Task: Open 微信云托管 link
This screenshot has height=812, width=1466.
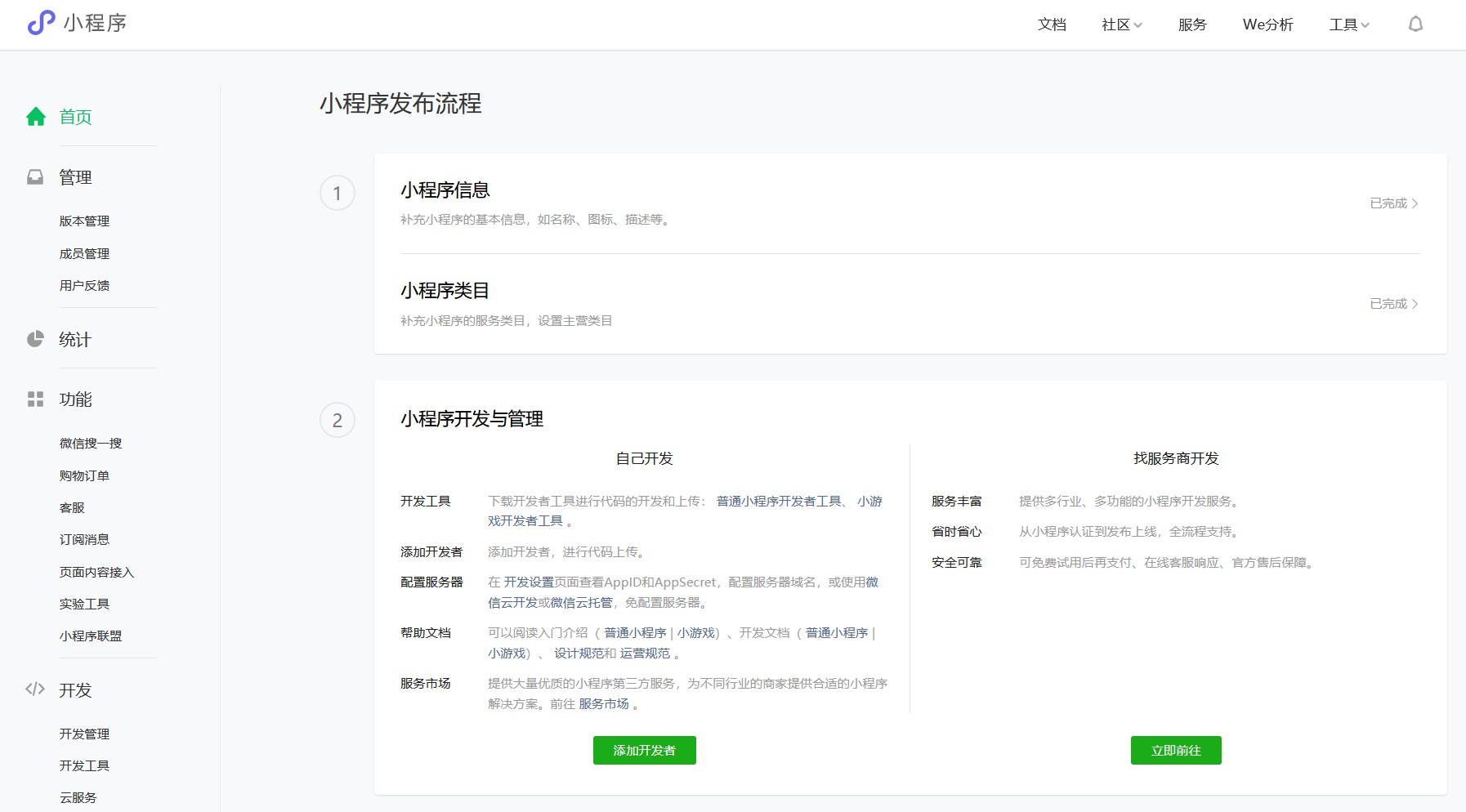Action: point(581,602)
